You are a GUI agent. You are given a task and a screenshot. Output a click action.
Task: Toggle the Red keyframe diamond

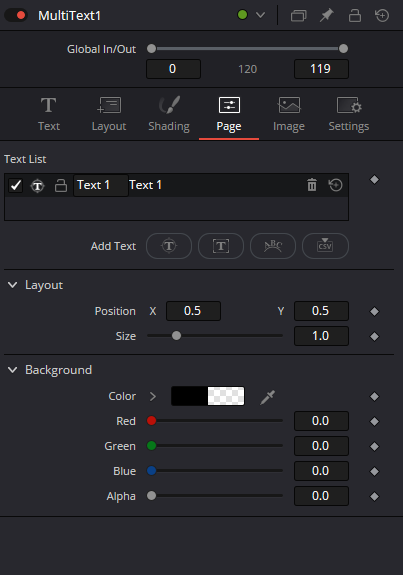374,421
